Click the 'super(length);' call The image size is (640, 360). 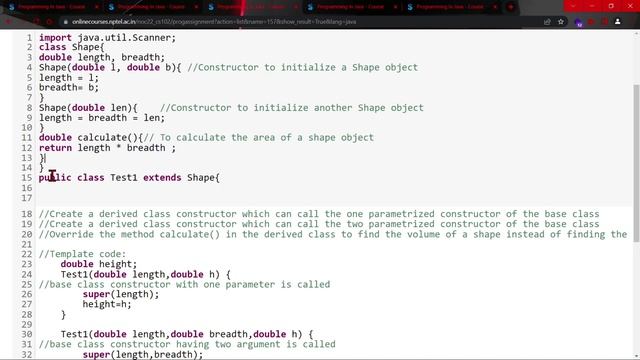[121, 294]
